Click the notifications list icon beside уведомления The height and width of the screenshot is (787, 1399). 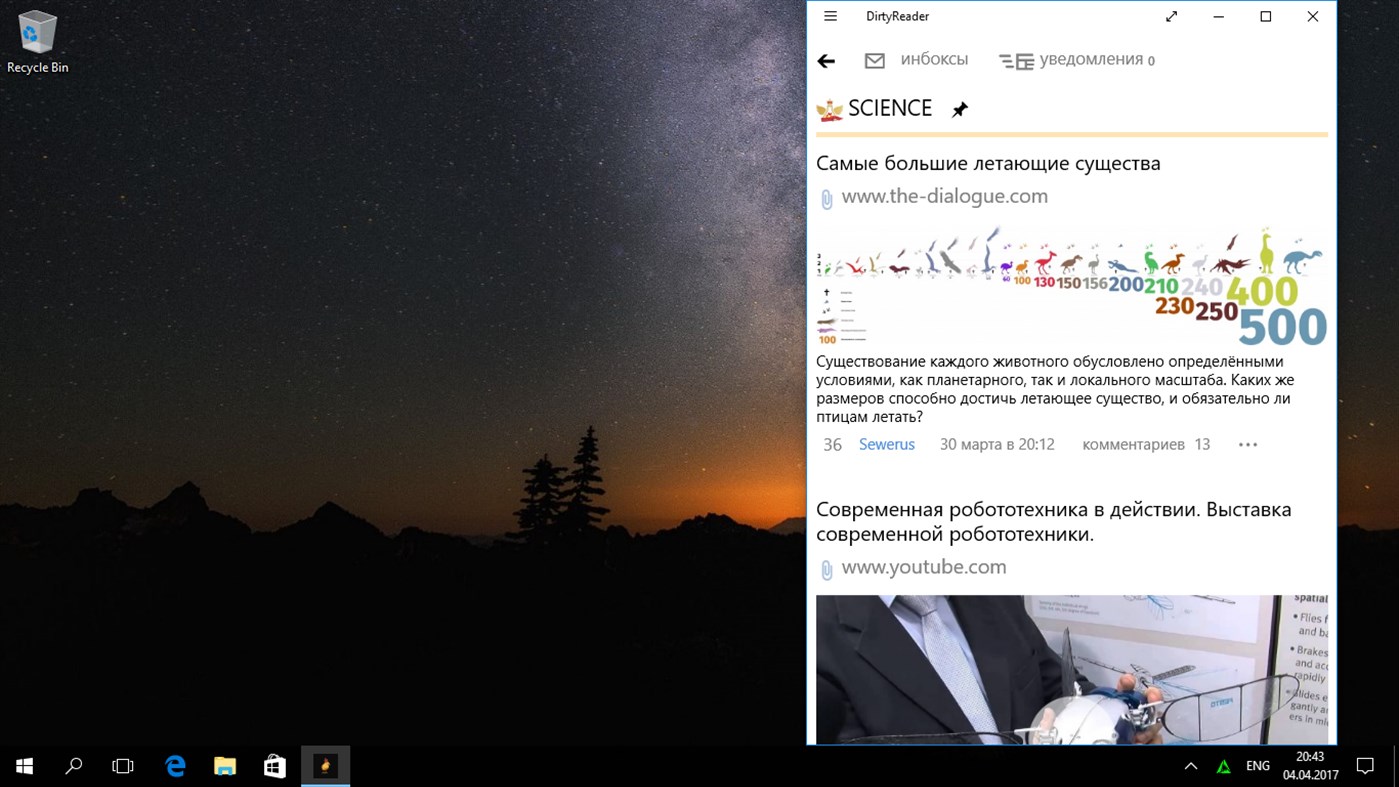click(x=1015, y=60)
